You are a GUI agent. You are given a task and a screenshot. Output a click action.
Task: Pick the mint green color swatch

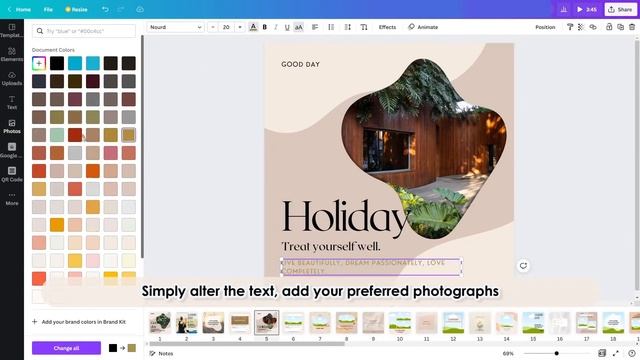[x=57, y=135]
